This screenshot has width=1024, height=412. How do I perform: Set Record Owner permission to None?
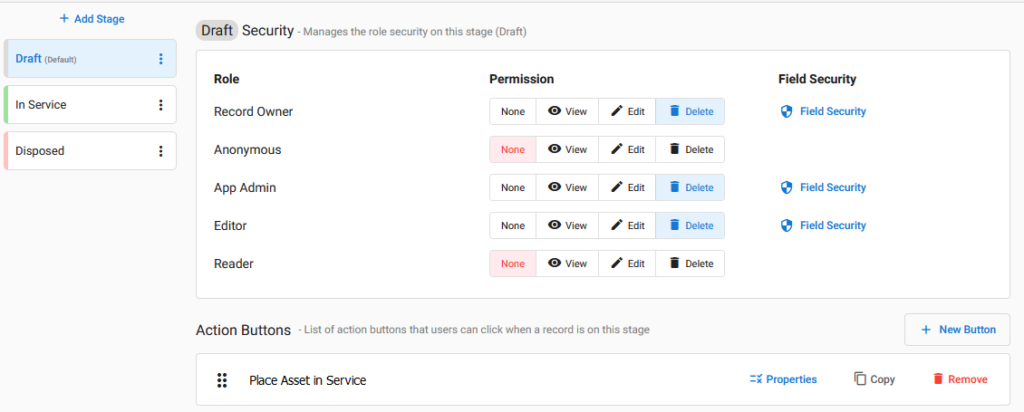coord(513,112)
